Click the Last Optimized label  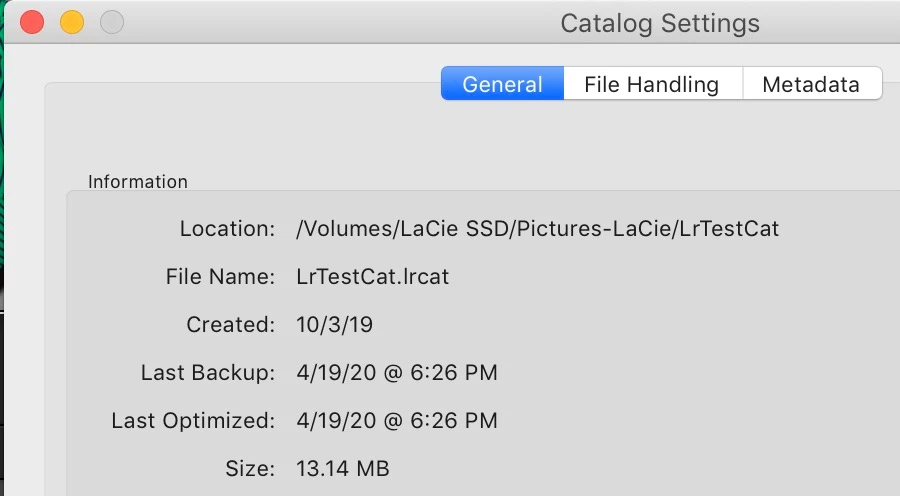click(193, 421)
